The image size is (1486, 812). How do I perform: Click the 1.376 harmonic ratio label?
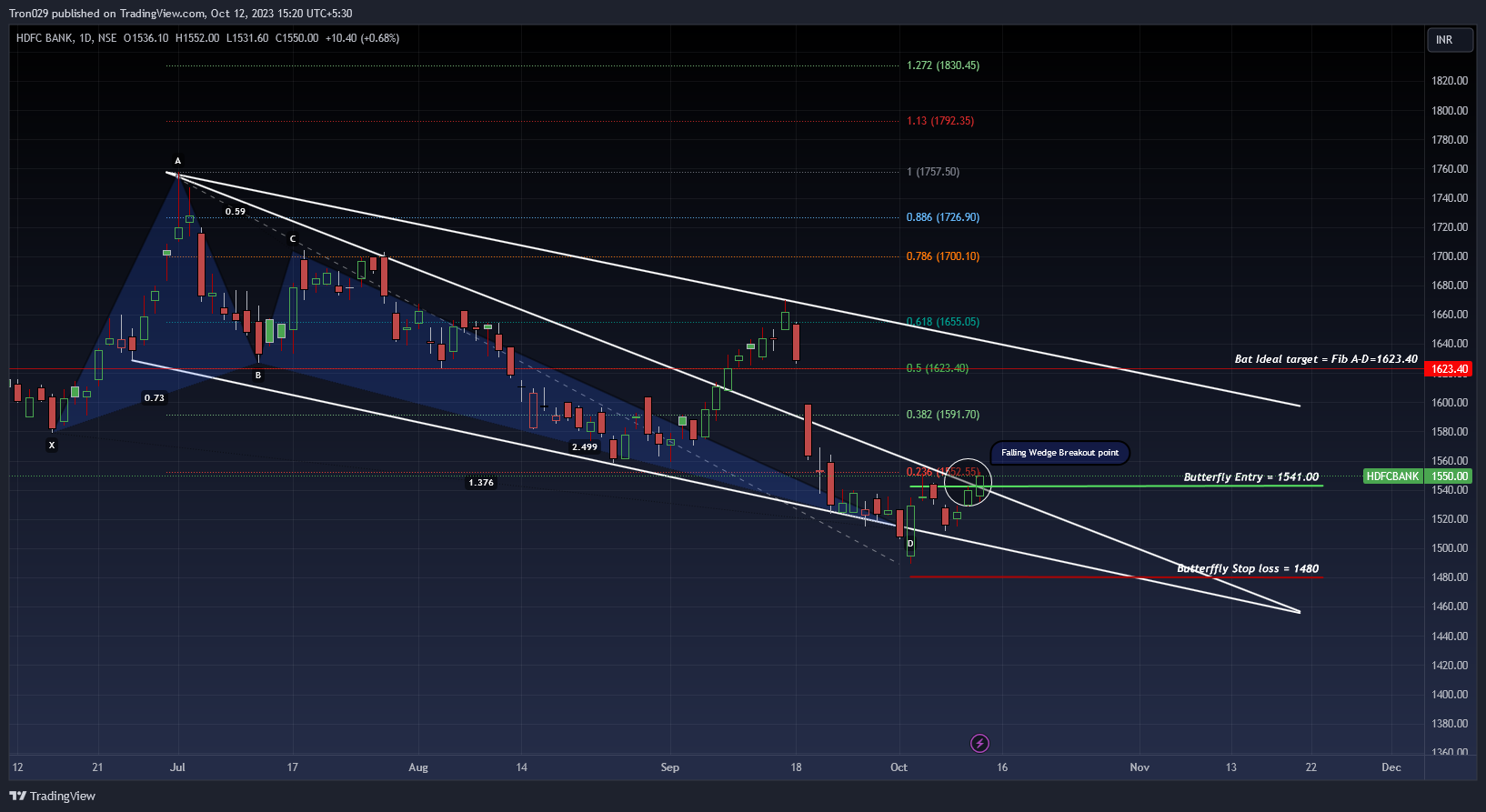pos(481,482)
